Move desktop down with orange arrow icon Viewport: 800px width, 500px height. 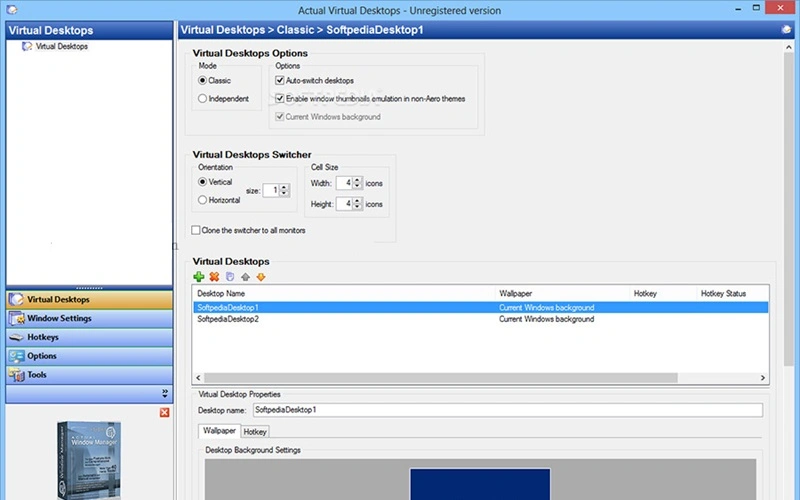coord(260,277)
